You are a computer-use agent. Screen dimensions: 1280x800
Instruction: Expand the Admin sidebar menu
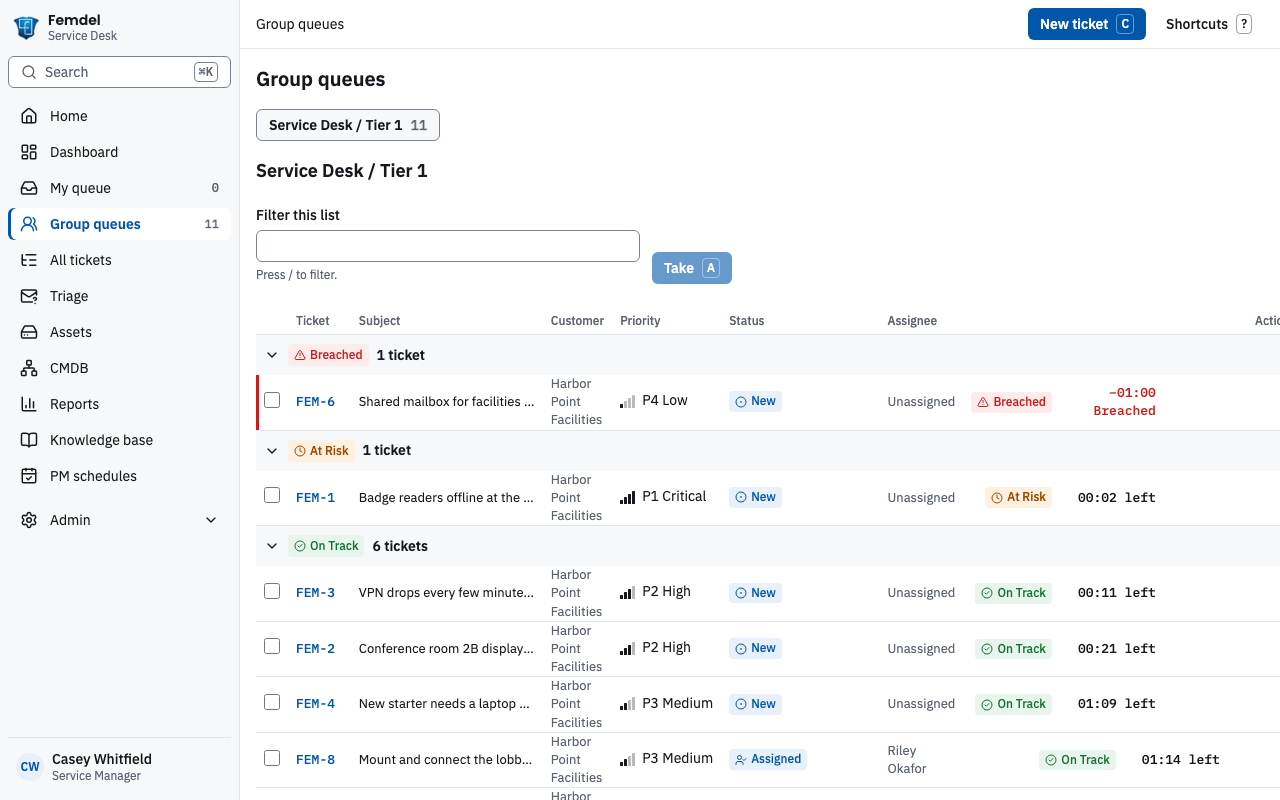click(119, 520)
